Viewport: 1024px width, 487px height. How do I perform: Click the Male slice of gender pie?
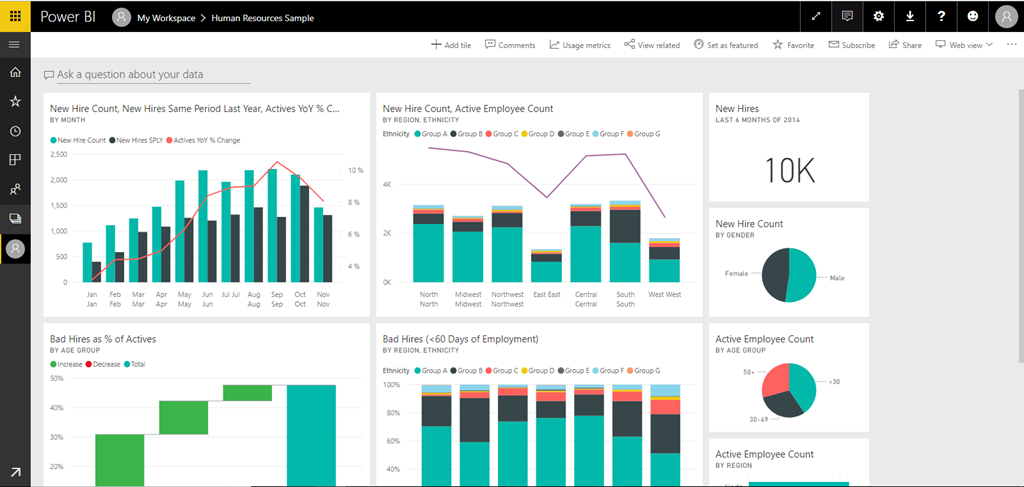point(803,275)
